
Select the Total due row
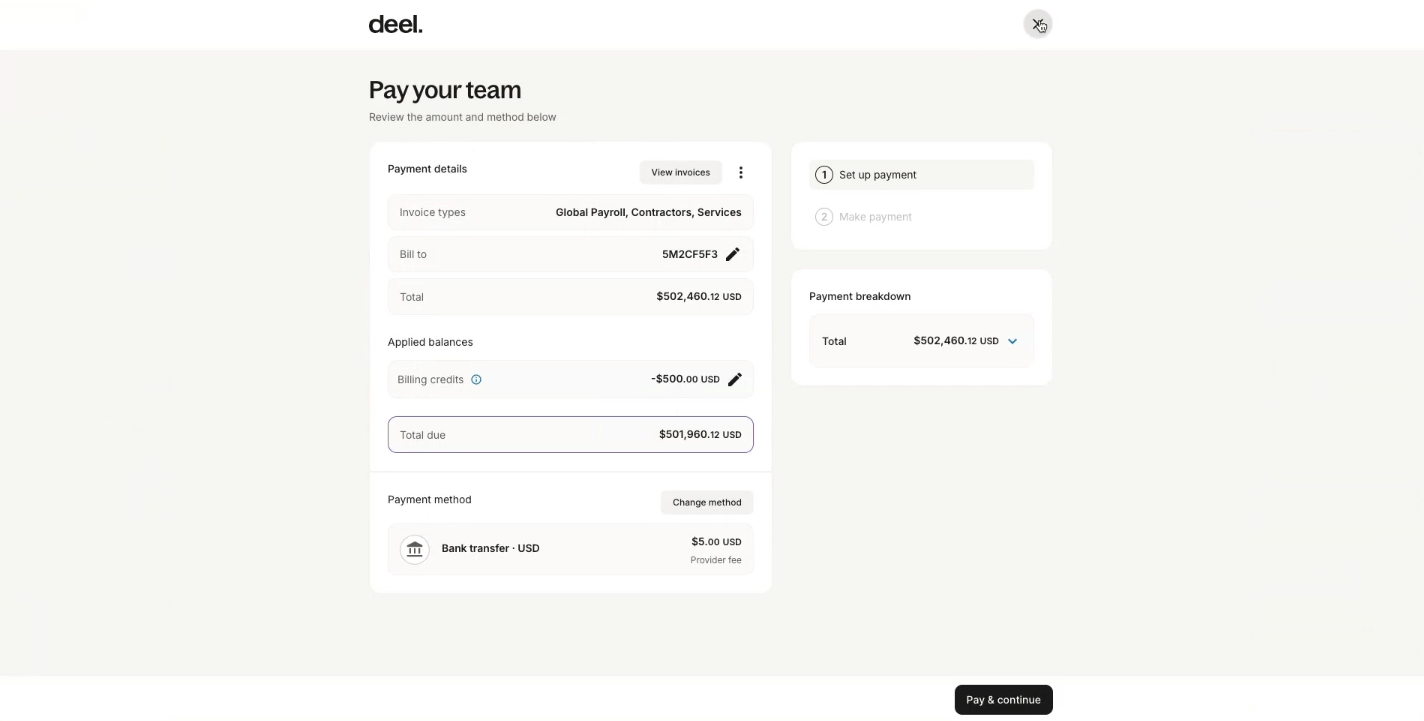tap(570, 435)
